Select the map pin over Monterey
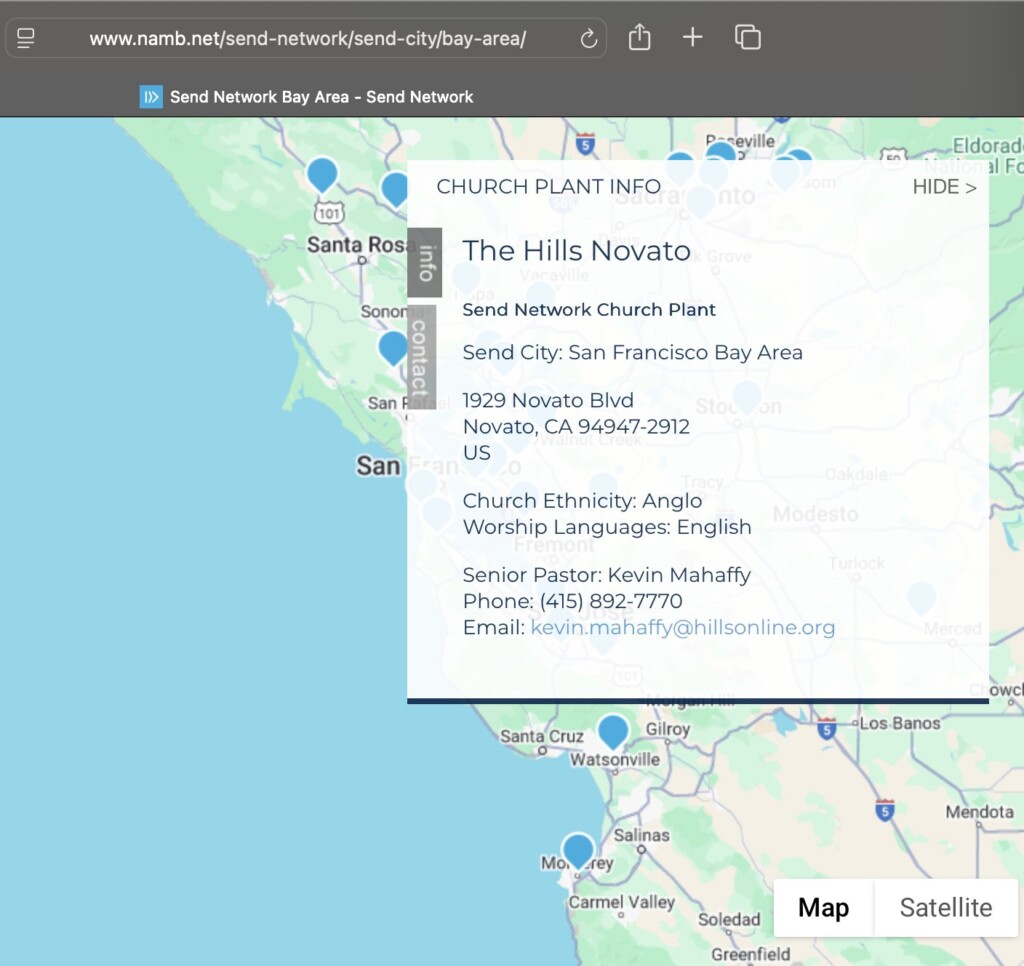 click(x=578, y=850)
